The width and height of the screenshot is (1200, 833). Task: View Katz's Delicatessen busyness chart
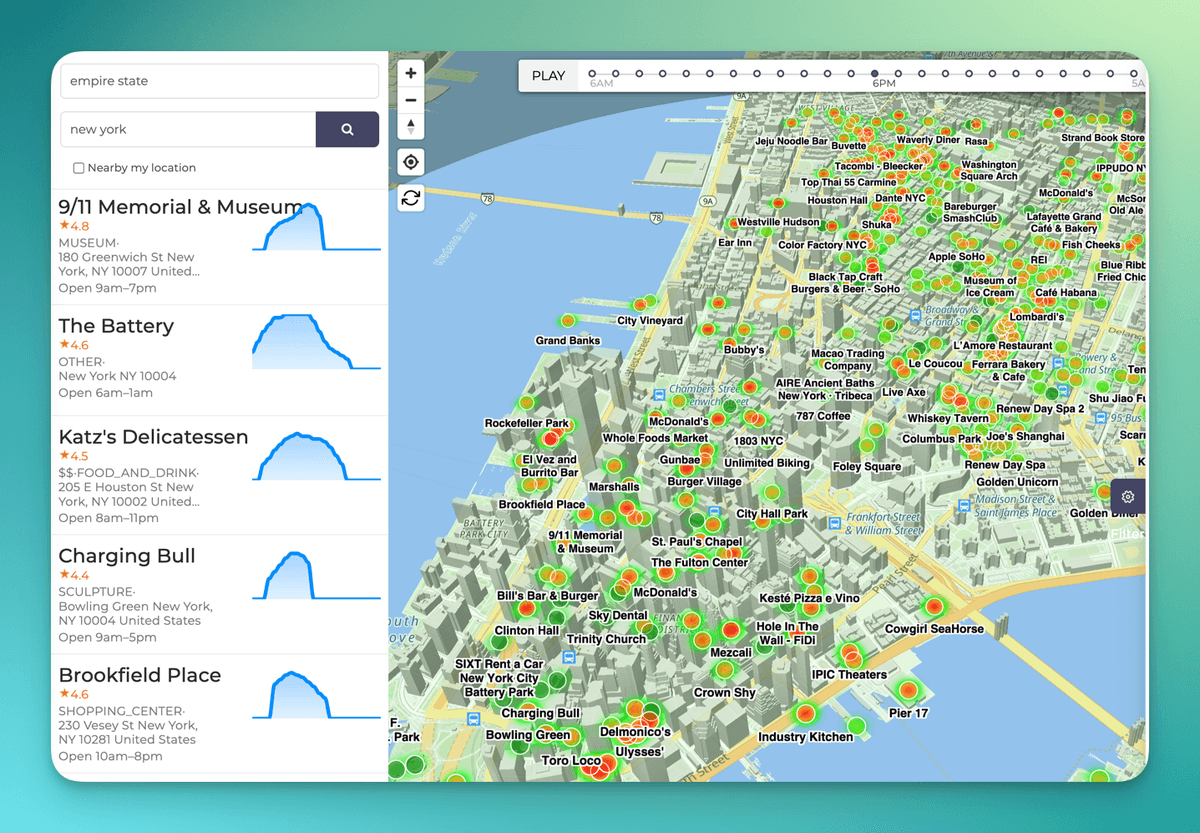pyautogui.click(x=316, y=458)
